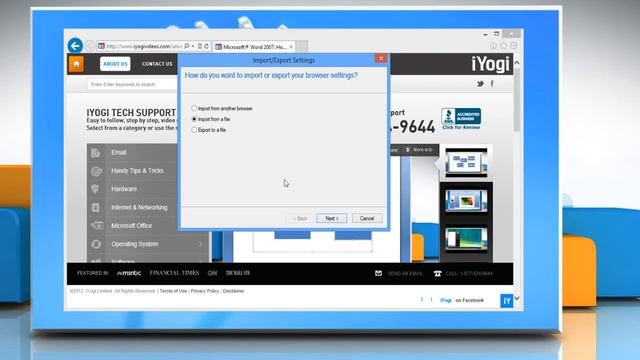Click the Hardware shield icon

click(x=96, y=189)
